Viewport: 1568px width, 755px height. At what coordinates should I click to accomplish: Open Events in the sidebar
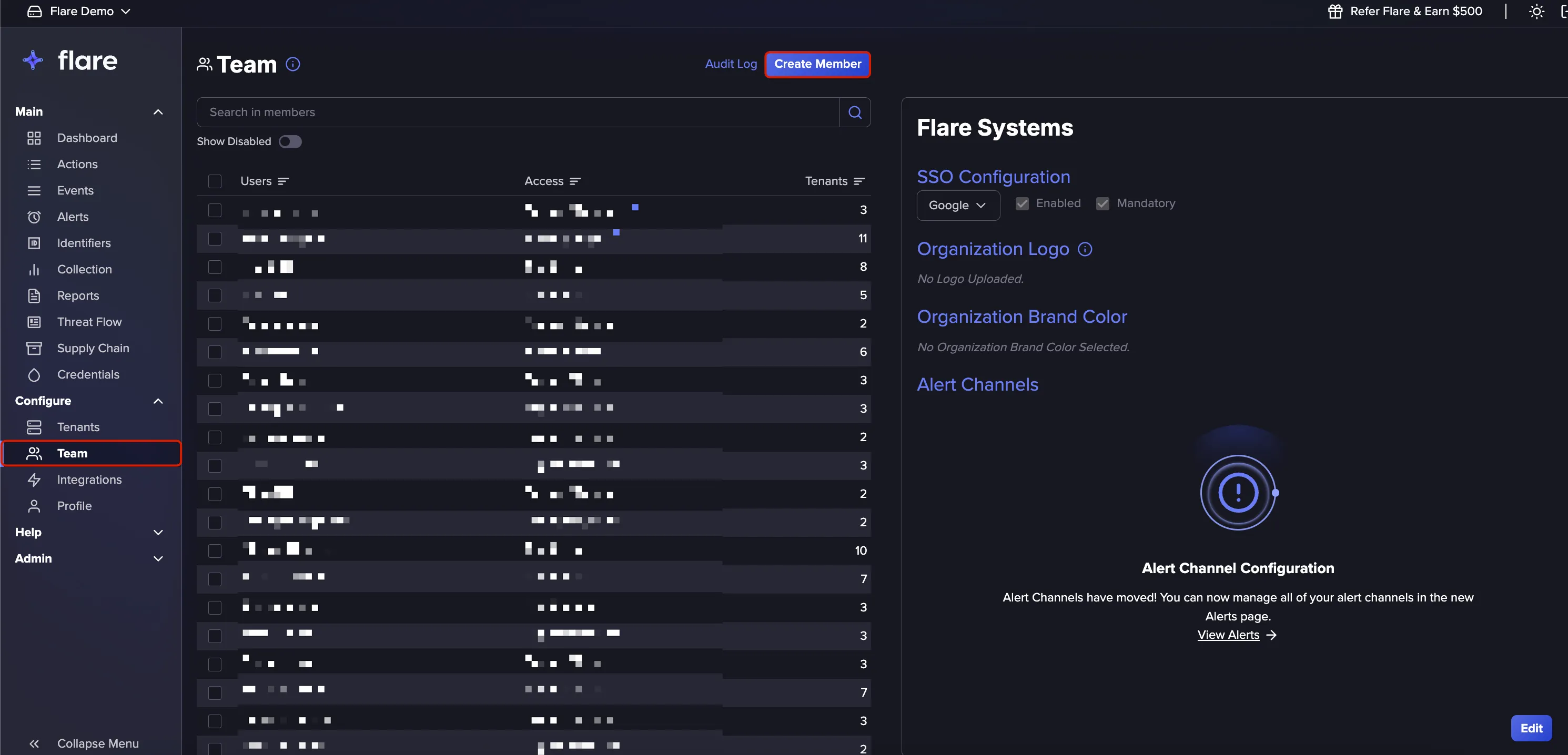tap(75, 190)
